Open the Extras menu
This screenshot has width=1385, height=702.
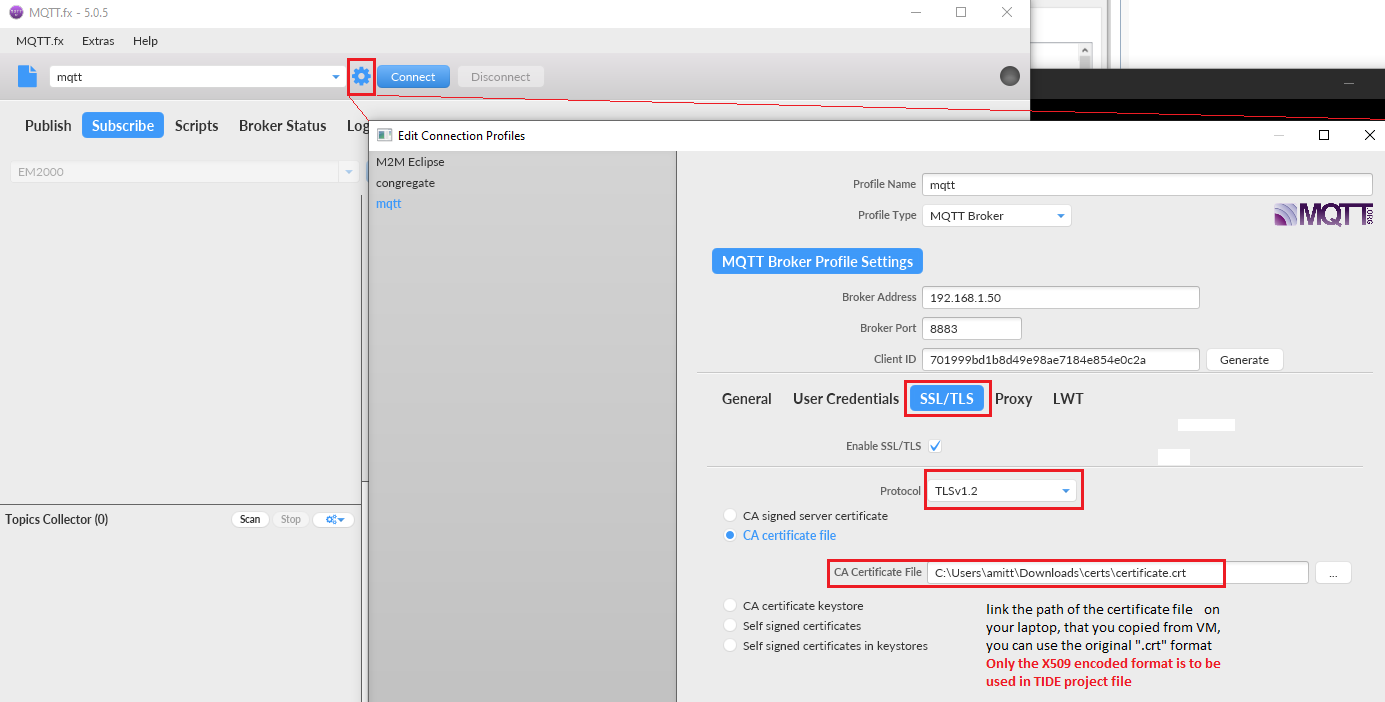[x=98, y=41]
